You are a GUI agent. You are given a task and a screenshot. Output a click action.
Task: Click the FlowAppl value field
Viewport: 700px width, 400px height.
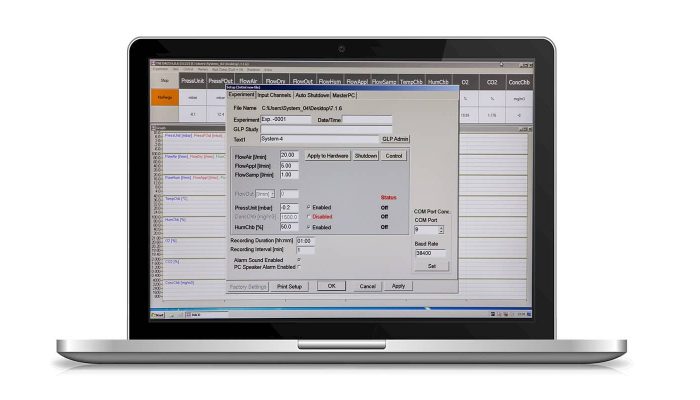[x=289, y=166]
